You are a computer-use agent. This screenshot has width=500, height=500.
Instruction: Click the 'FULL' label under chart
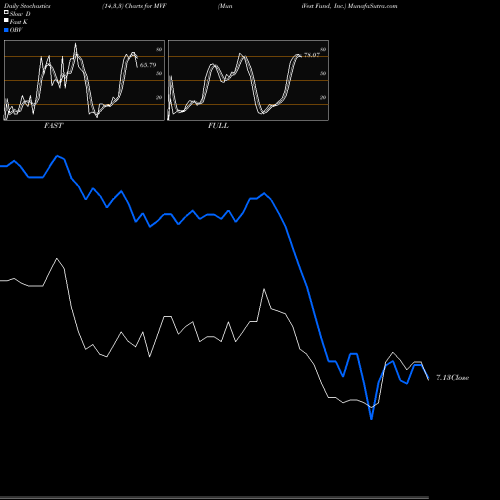[x=218, y=125]
